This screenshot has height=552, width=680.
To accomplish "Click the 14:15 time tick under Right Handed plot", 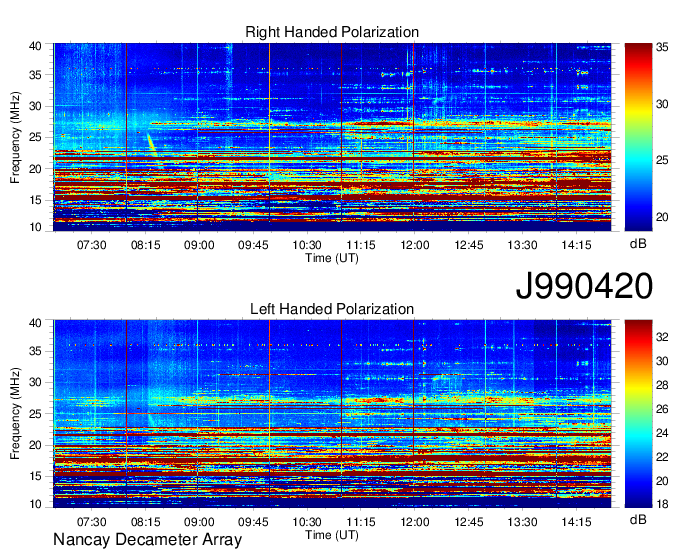I will tap(576, 245).
